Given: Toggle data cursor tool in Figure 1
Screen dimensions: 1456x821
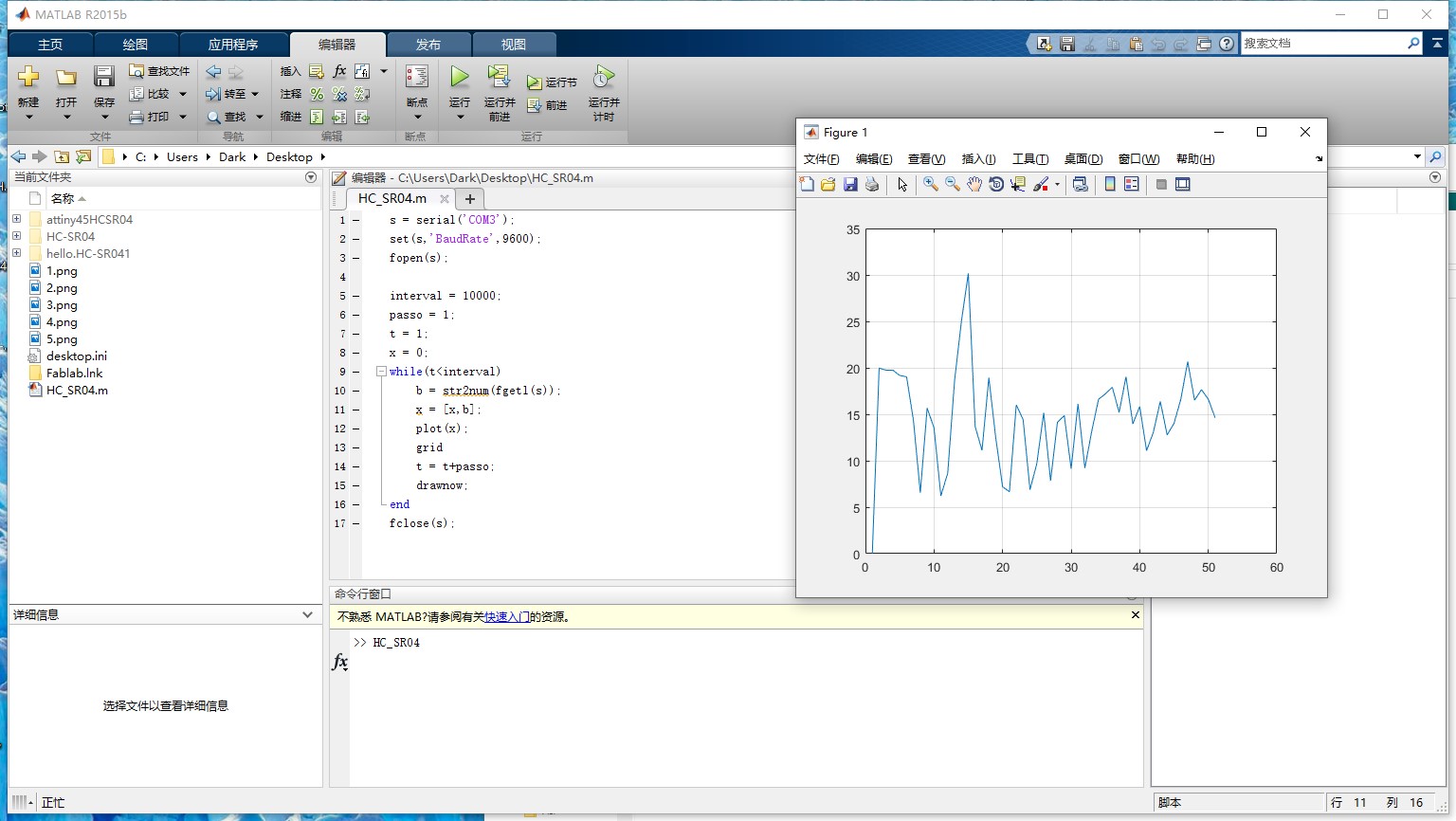Looking at the screenshot, I should pyautogui.click(x=1018, y=185).
